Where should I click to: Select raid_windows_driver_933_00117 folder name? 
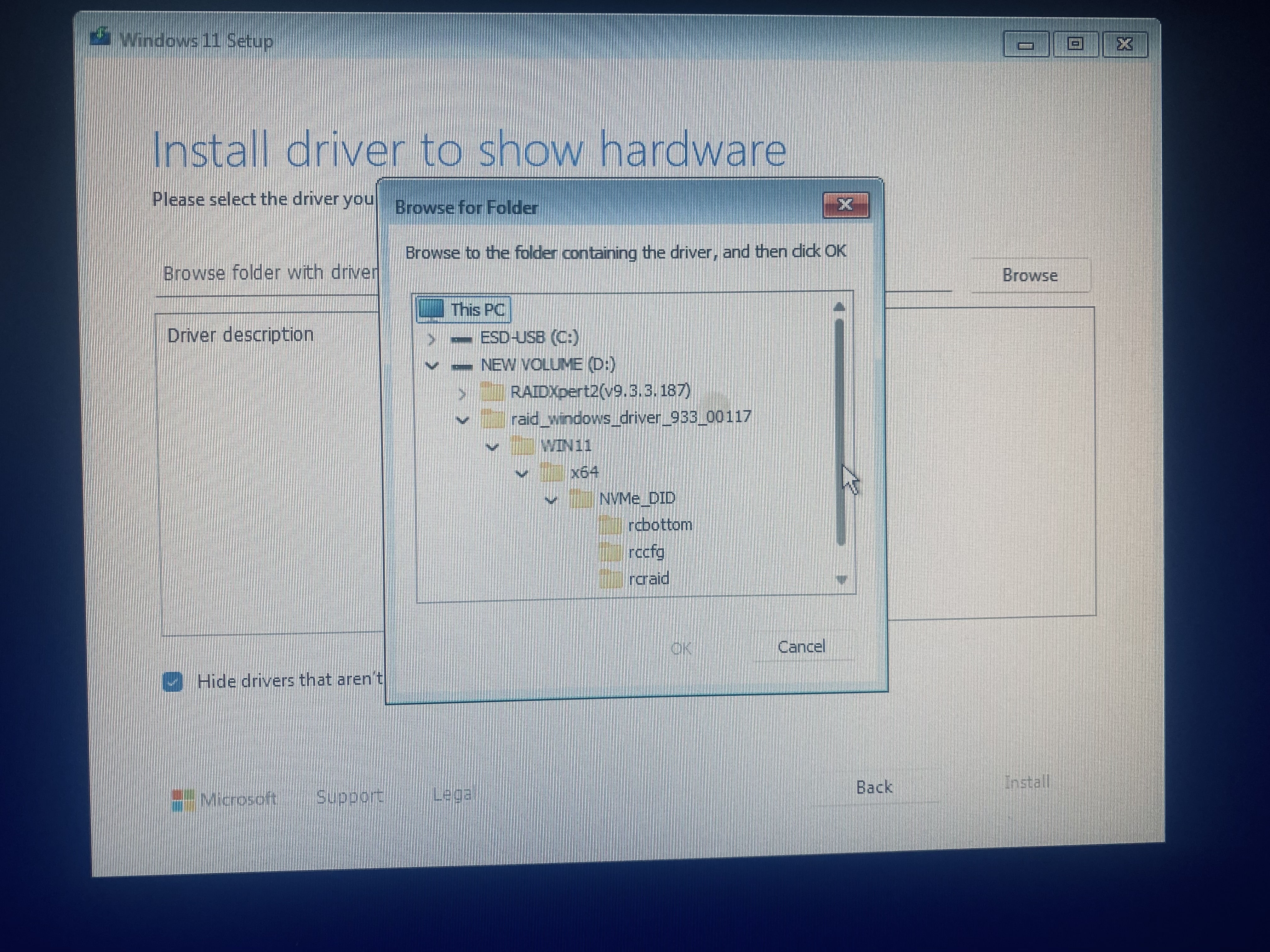point(631,417)
